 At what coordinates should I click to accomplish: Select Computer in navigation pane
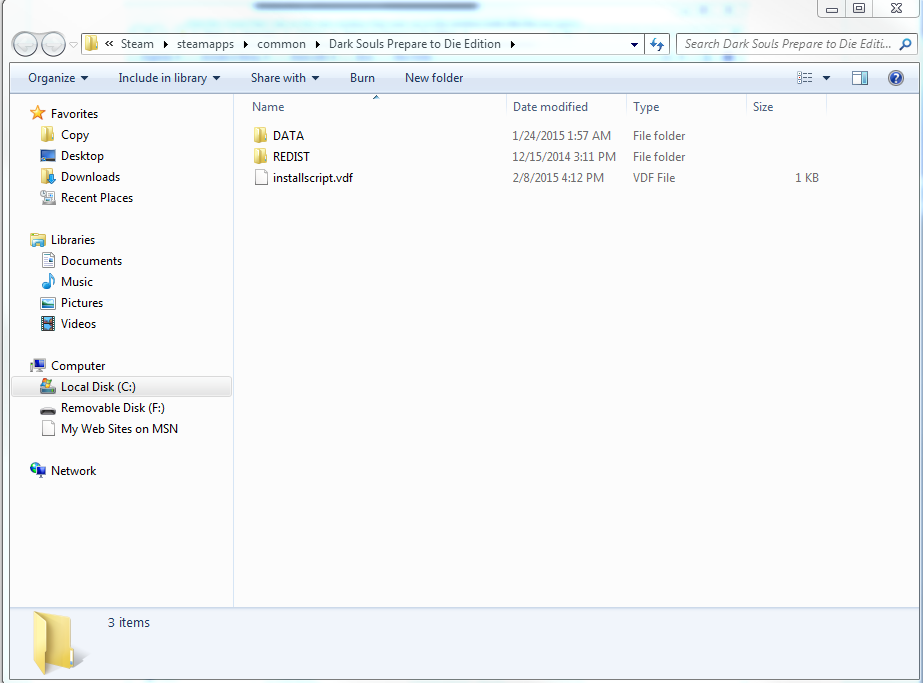[x=78, y=366]
